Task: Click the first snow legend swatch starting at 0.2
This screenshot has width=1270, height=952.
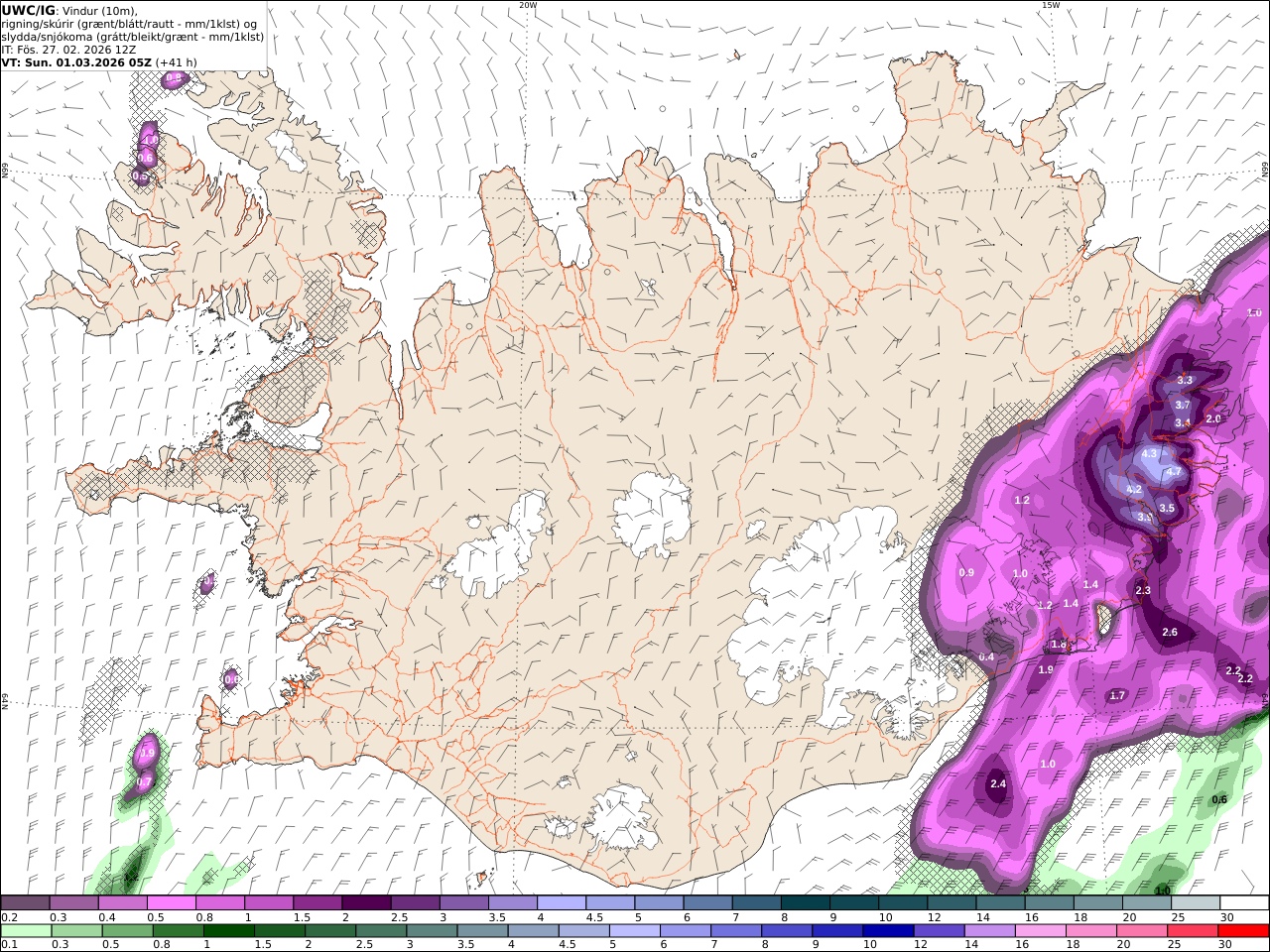Action: coord(25,903)
